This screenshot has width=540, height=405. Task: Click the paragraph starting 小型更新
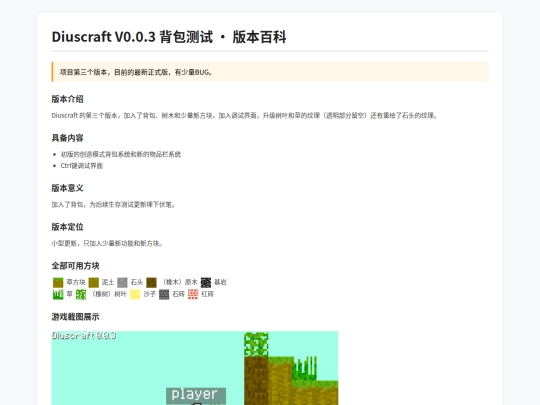click(x=107, y=243)
